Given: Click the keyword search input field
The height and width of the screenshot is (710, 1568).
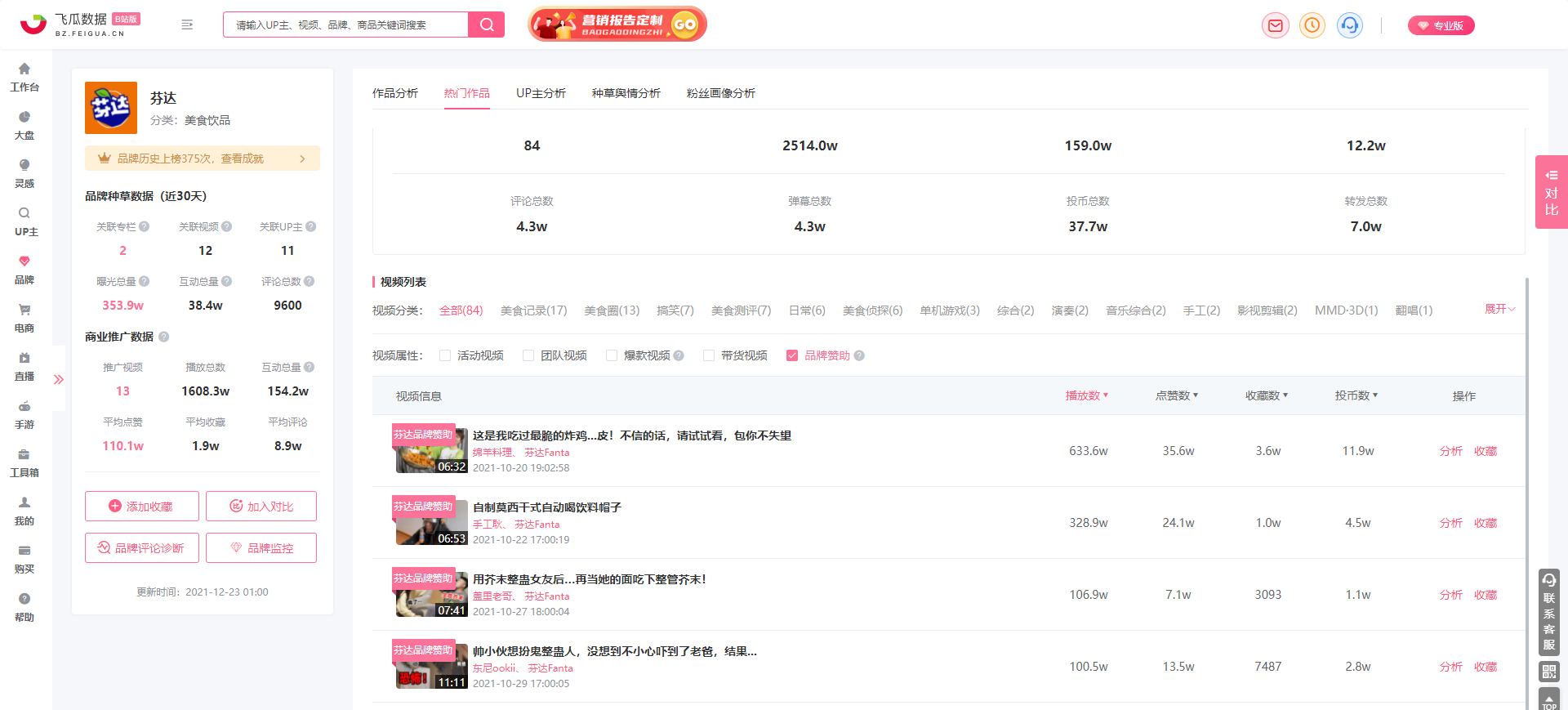Looking at the screenshot, I should click(x=346, y=25).
